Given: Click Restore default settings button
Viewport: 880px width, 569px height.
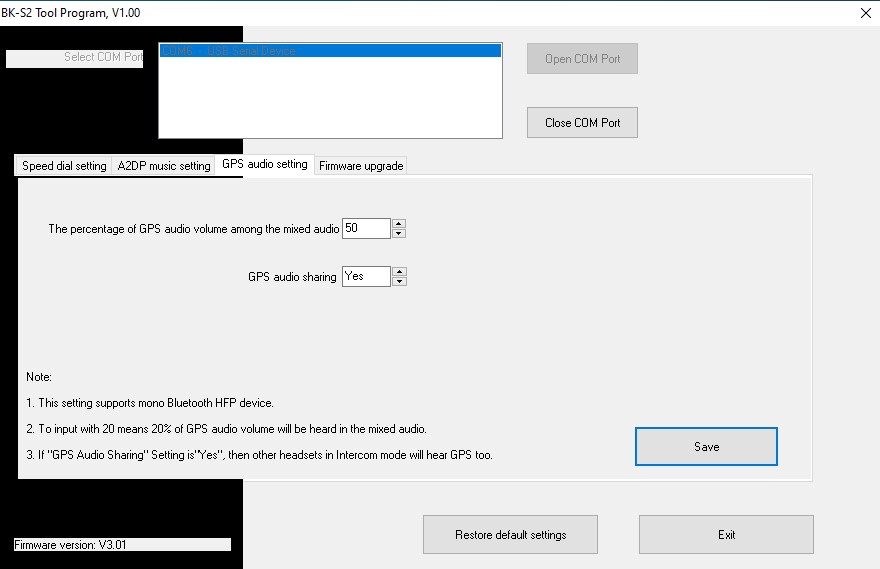Looking at the screenshot, I should click(510, 535).
